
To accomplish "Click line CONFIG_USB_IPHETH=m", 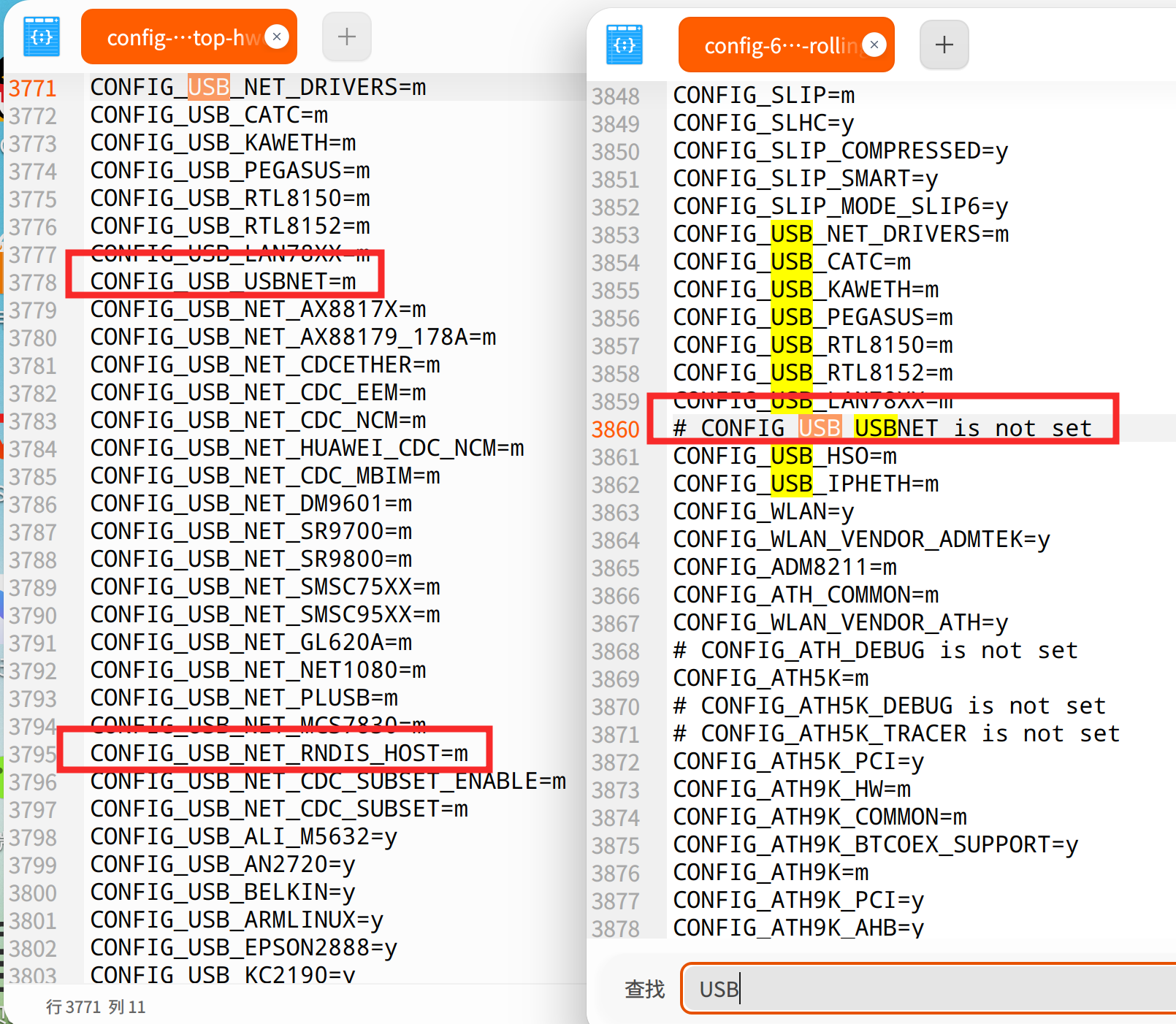I will tap(806, 484).
